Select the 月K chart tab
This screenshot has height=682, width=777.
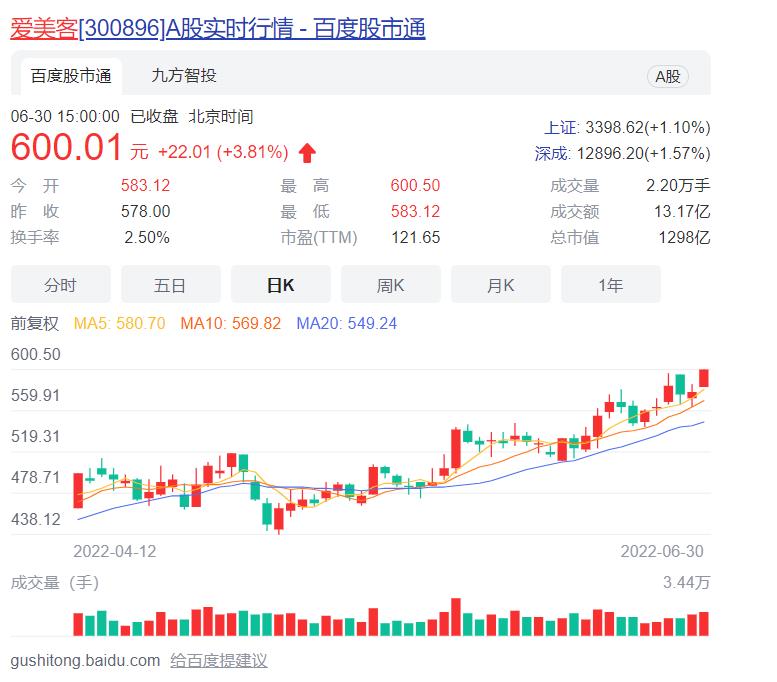pyautogui.click(x=500, y=285)
